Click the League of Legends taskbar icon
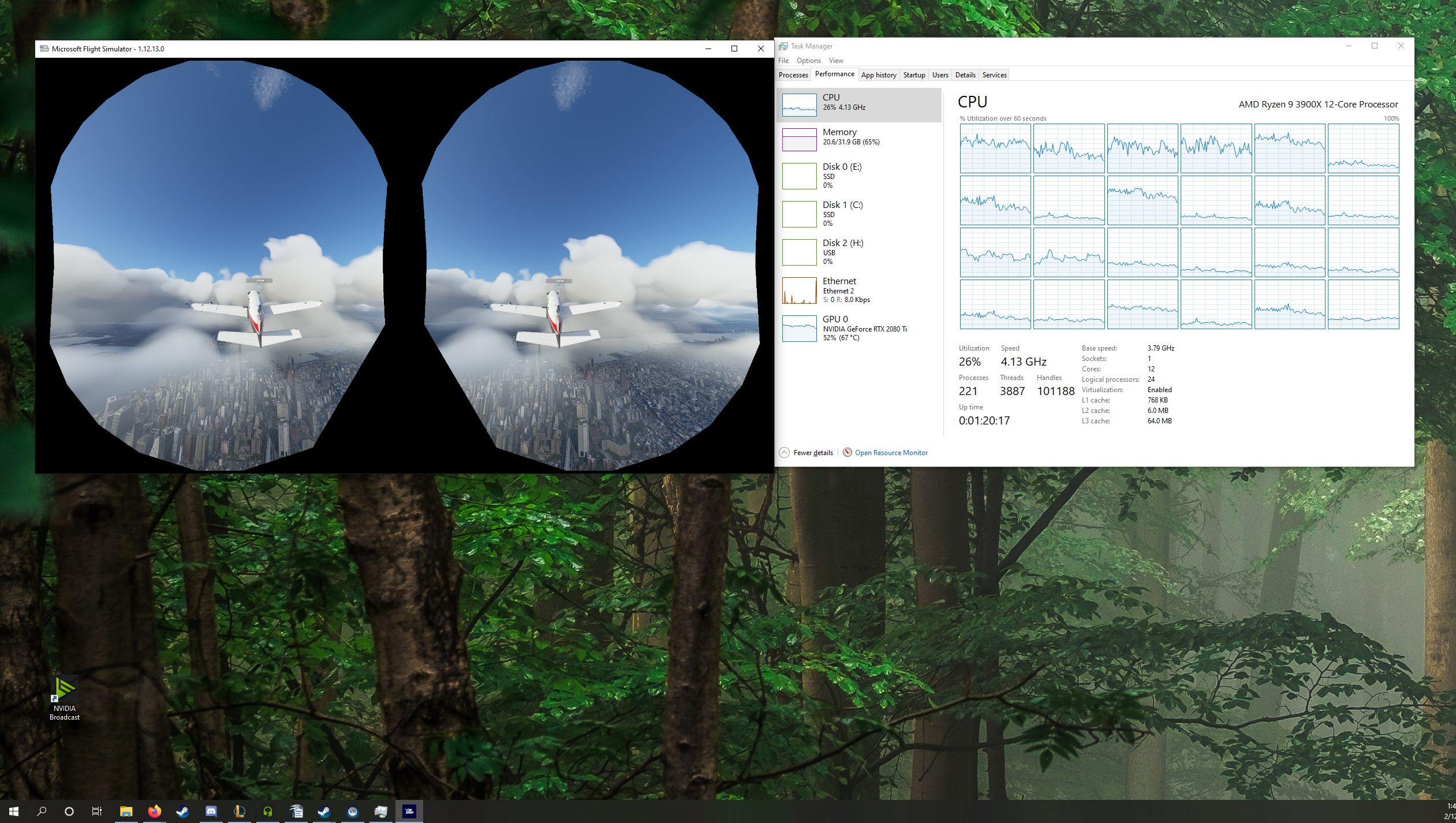Screen dimensions: 1456x823 (239, 811)
